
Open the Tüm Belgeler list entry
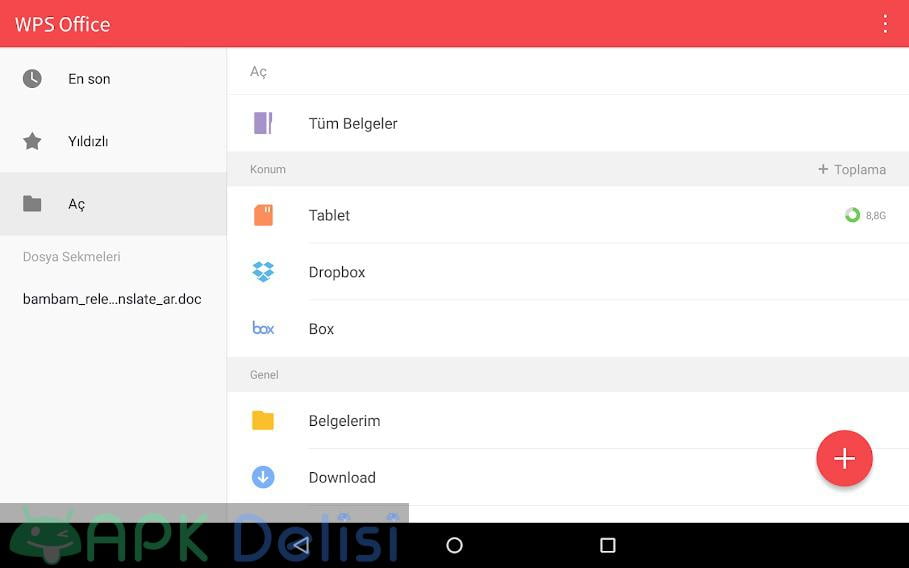[353, 123]
